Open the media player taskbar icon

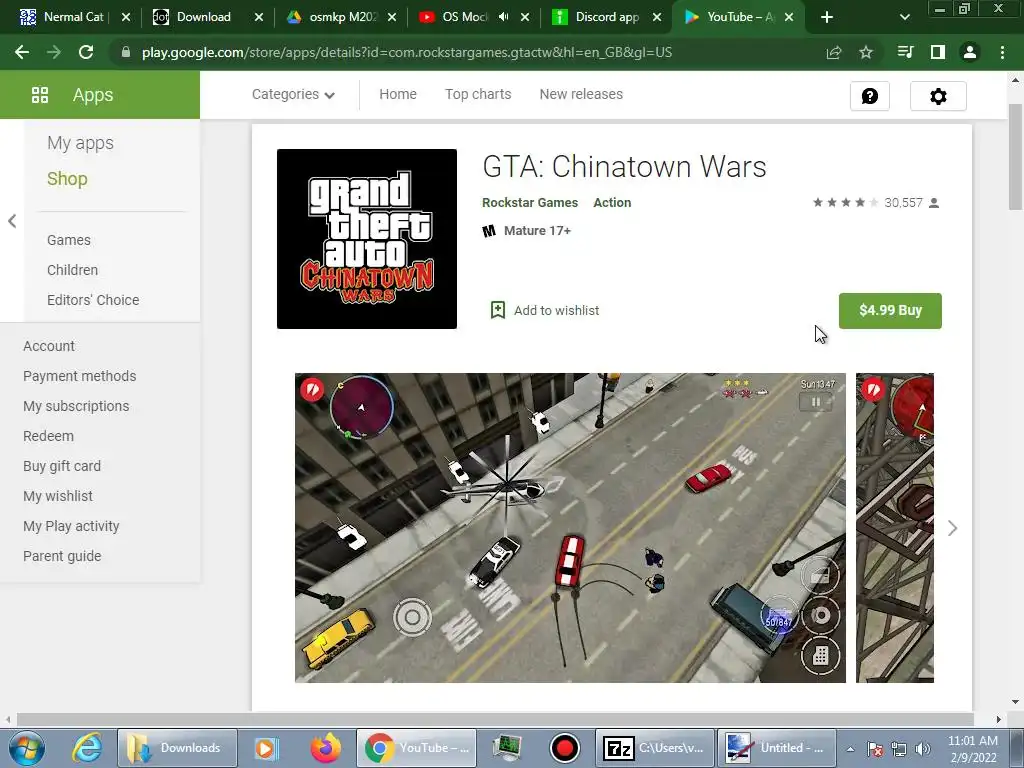tap(266, 748)
